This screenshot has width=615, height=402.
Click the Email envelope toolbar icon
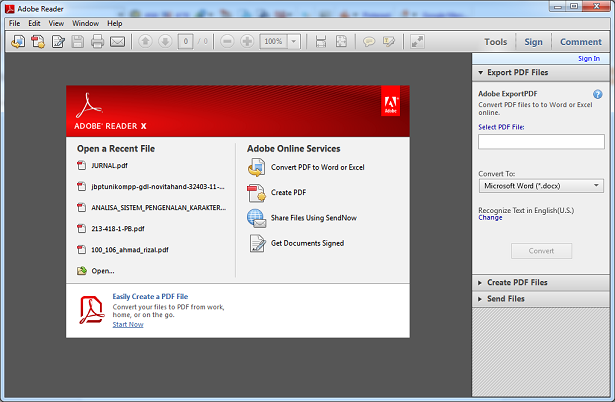pos(117,41)
